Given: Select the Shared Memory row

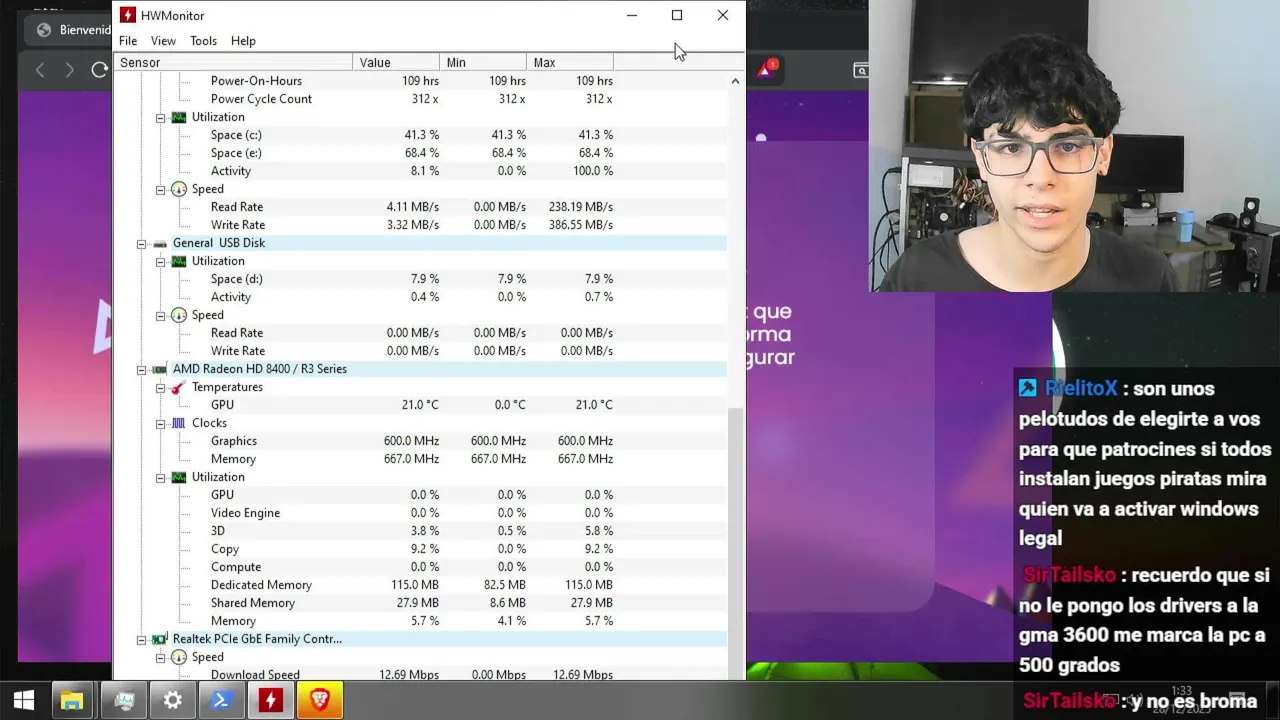Looking at the screenshot, I should coord(420,603).
